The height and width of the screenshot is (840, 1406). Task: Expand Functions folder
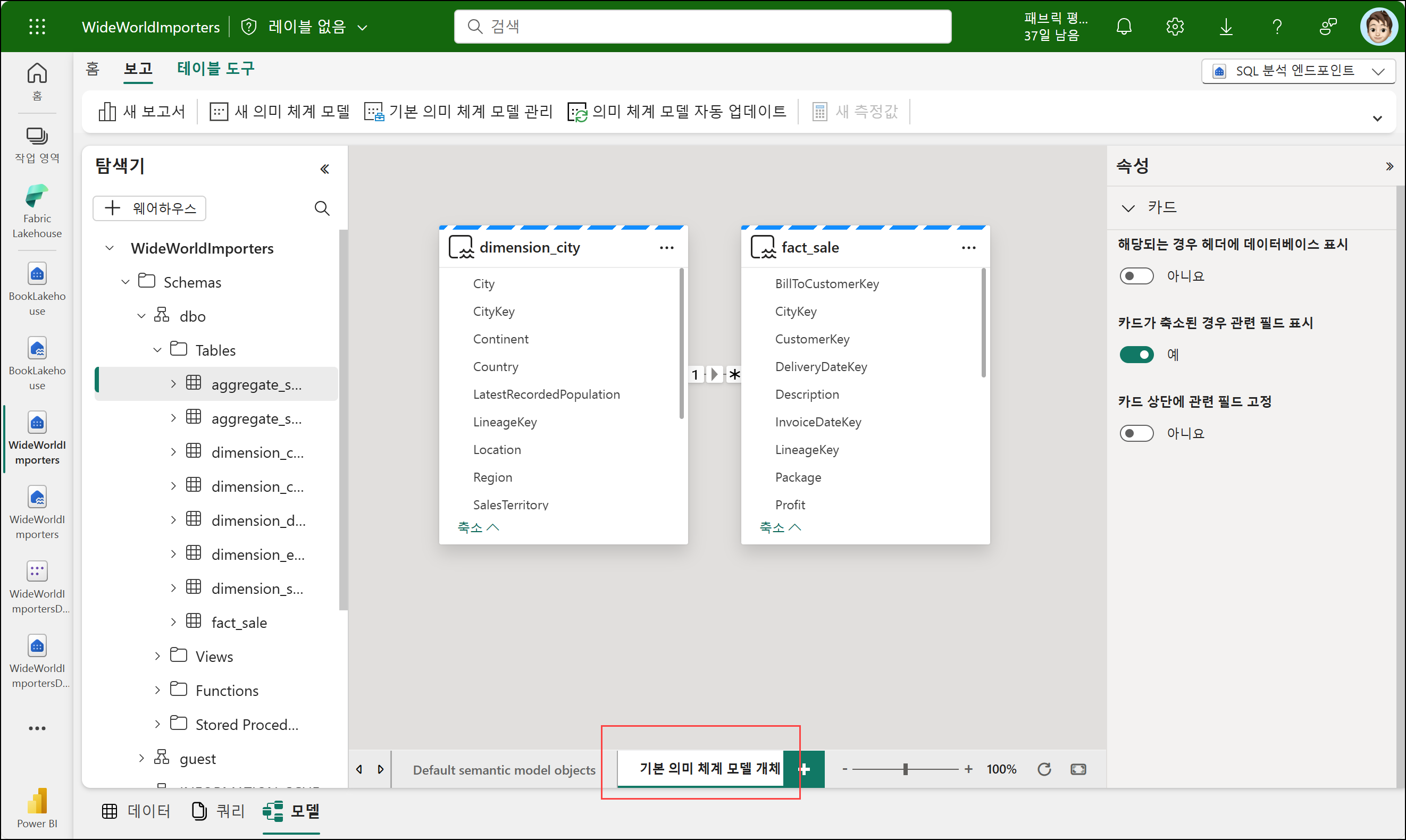(157, 690)
